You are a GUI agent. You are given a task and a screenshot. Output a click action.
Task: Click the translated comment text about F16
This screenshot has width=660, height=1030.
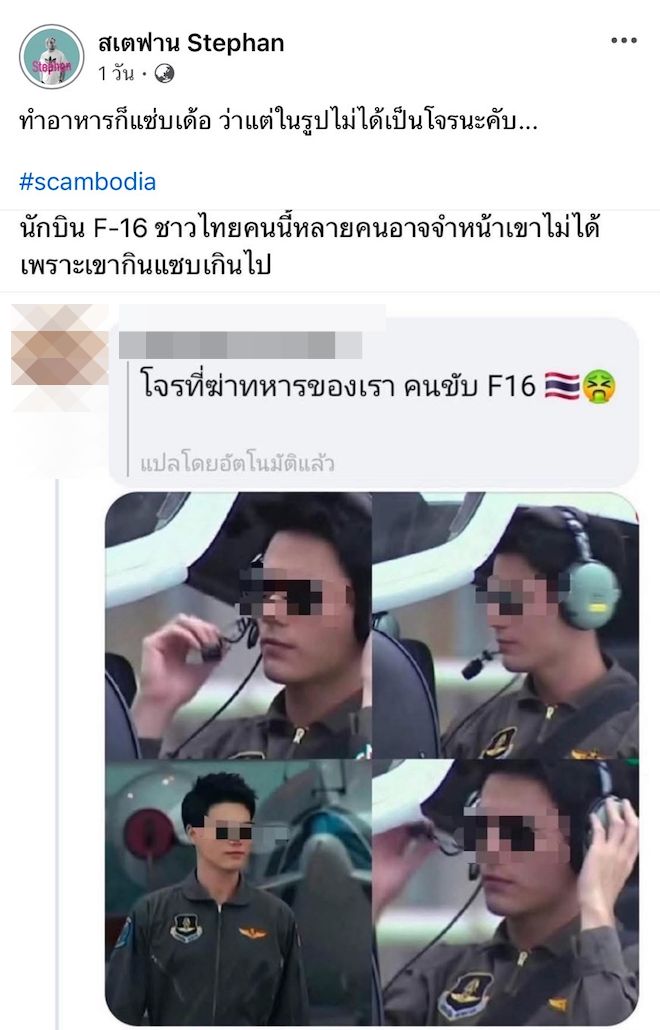[x=339, y=386]
